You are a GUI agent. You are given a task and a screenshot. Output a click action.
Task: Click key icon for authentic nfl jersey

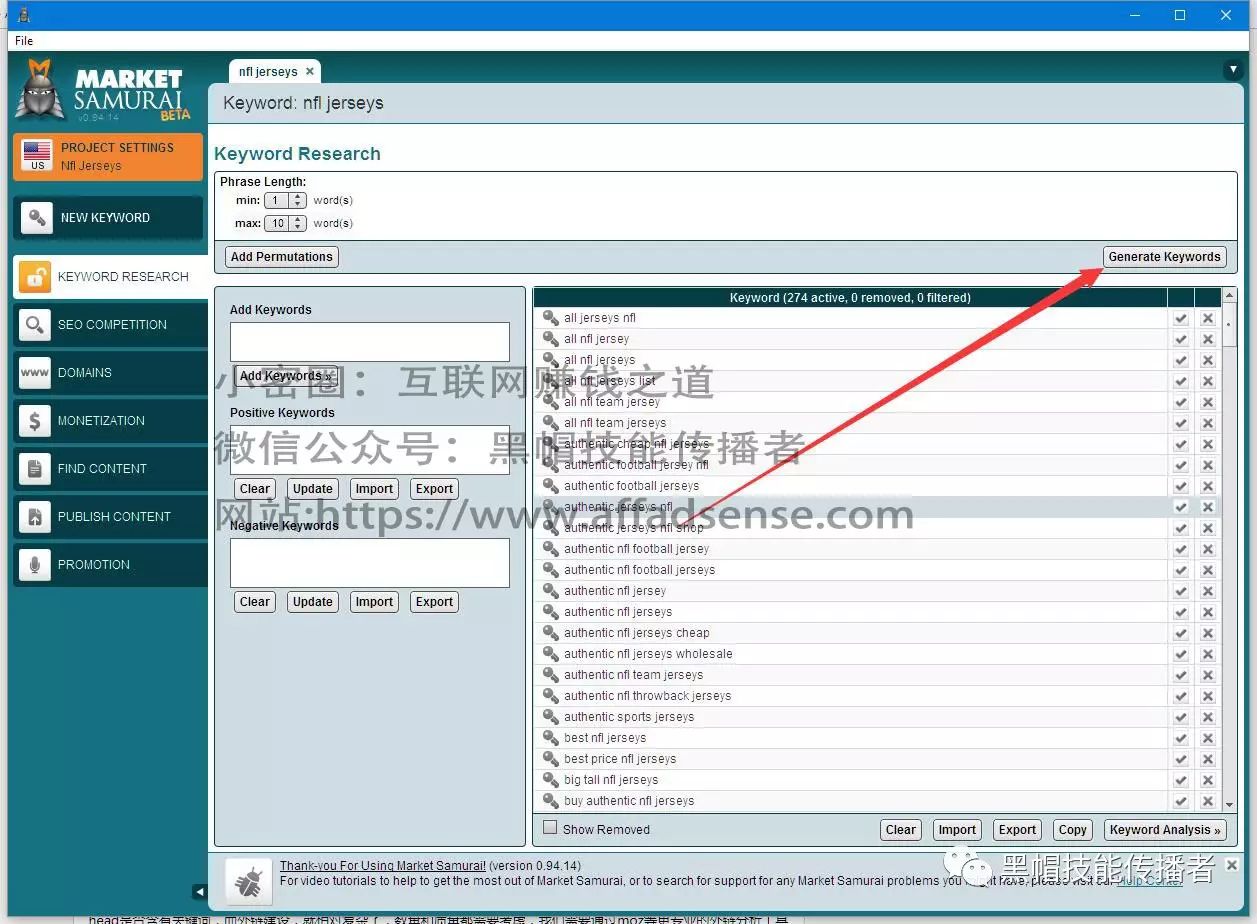[x=551, y=591]
